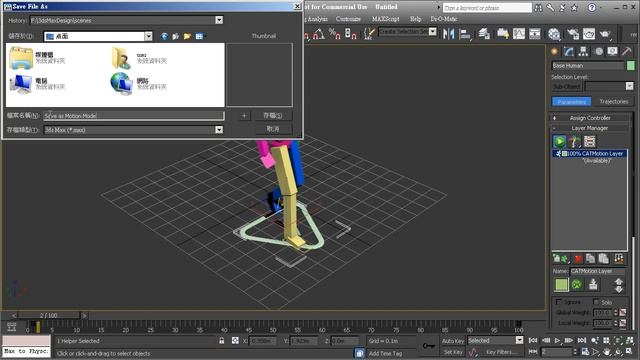Click the collapse layer stamp icon
The height and width of the screenshot is (360, 640).
point(593,284)
